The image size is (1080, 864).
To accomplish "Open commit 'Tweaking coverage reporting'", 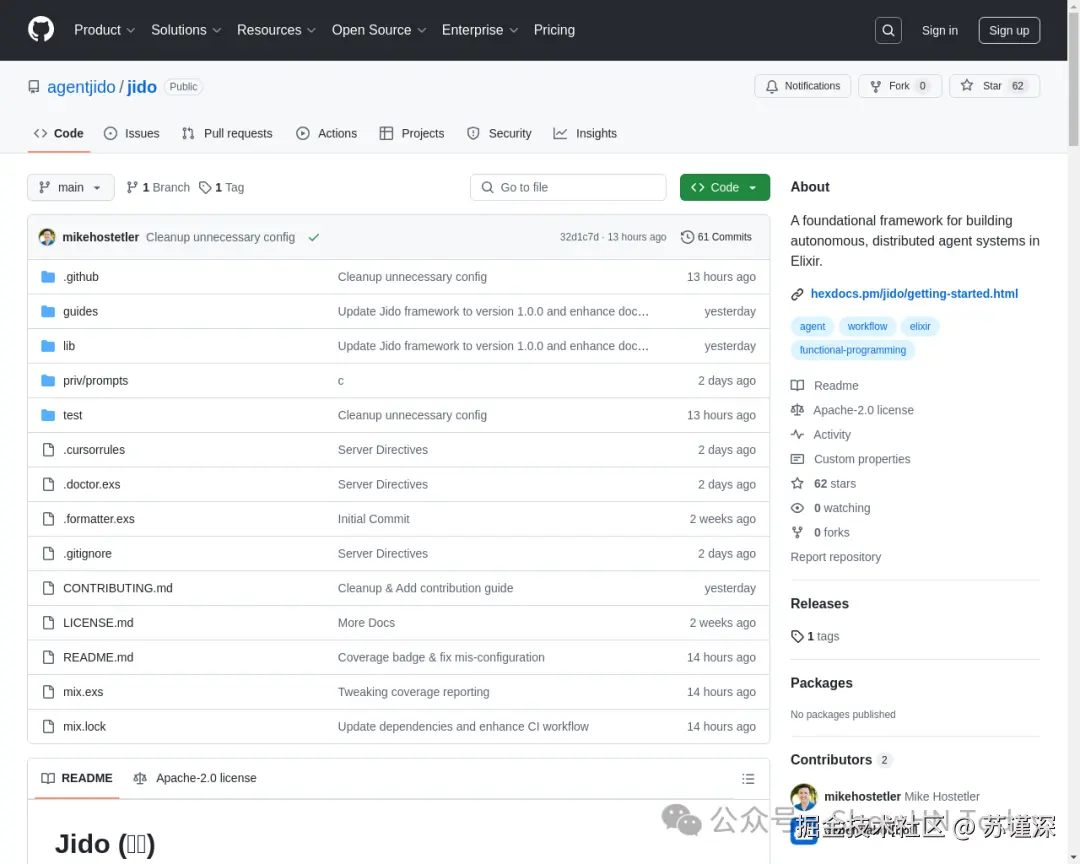I will 413,692.
